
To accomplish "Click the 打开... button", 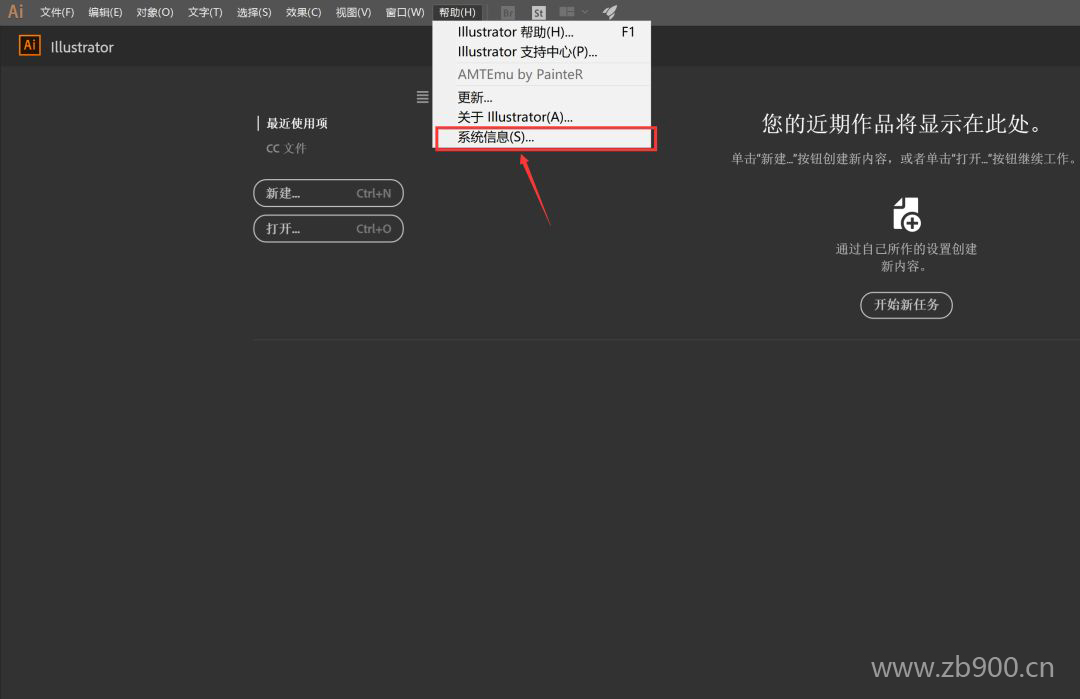I will point(329,229).
